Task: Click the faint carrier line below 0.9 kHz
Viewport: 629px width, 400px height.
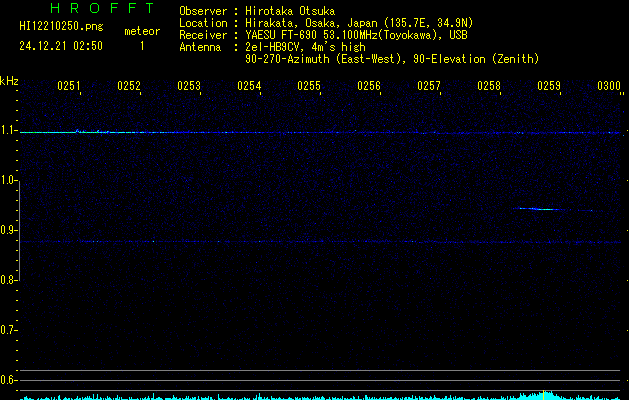Action: tap(320, 242)
